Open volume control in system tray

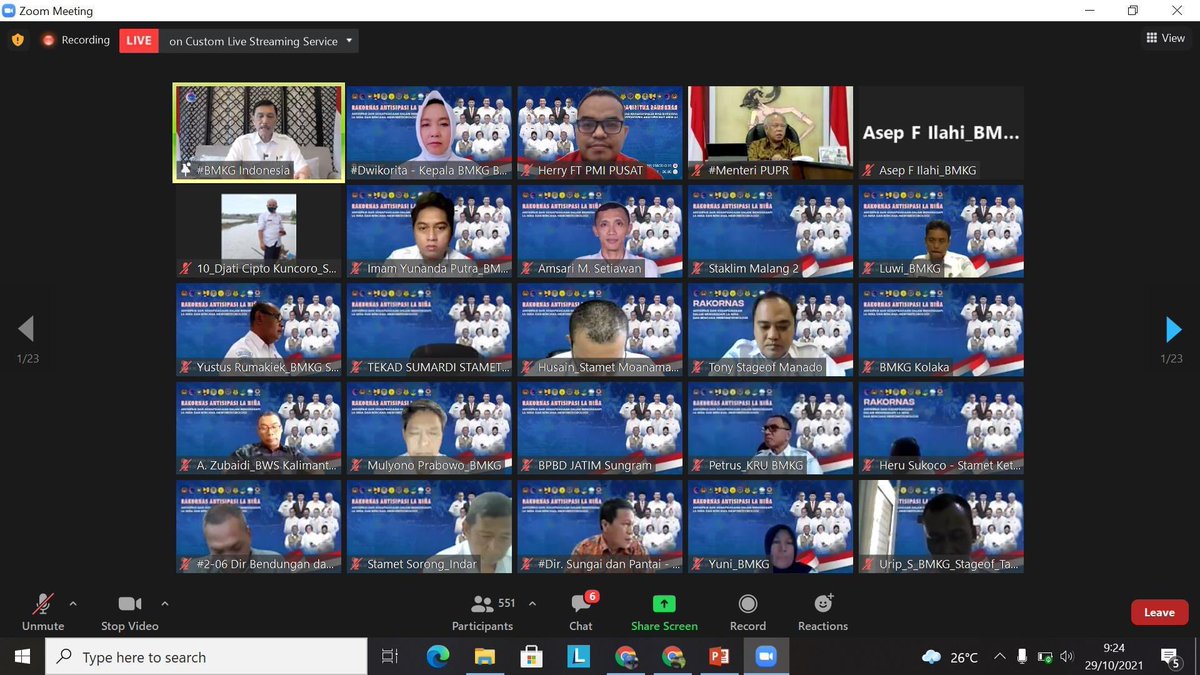click(1067, 657)
